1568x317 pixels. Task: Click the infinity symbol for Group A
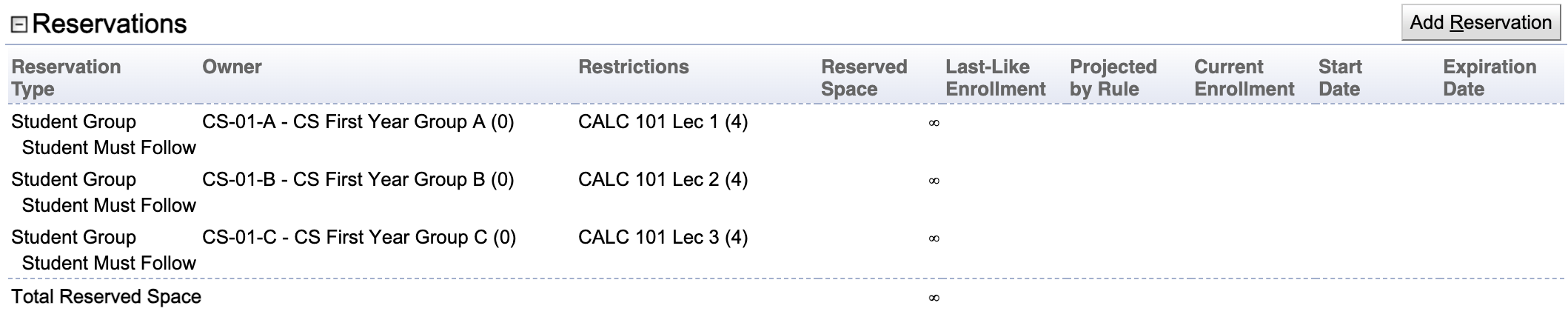point(934,123)
